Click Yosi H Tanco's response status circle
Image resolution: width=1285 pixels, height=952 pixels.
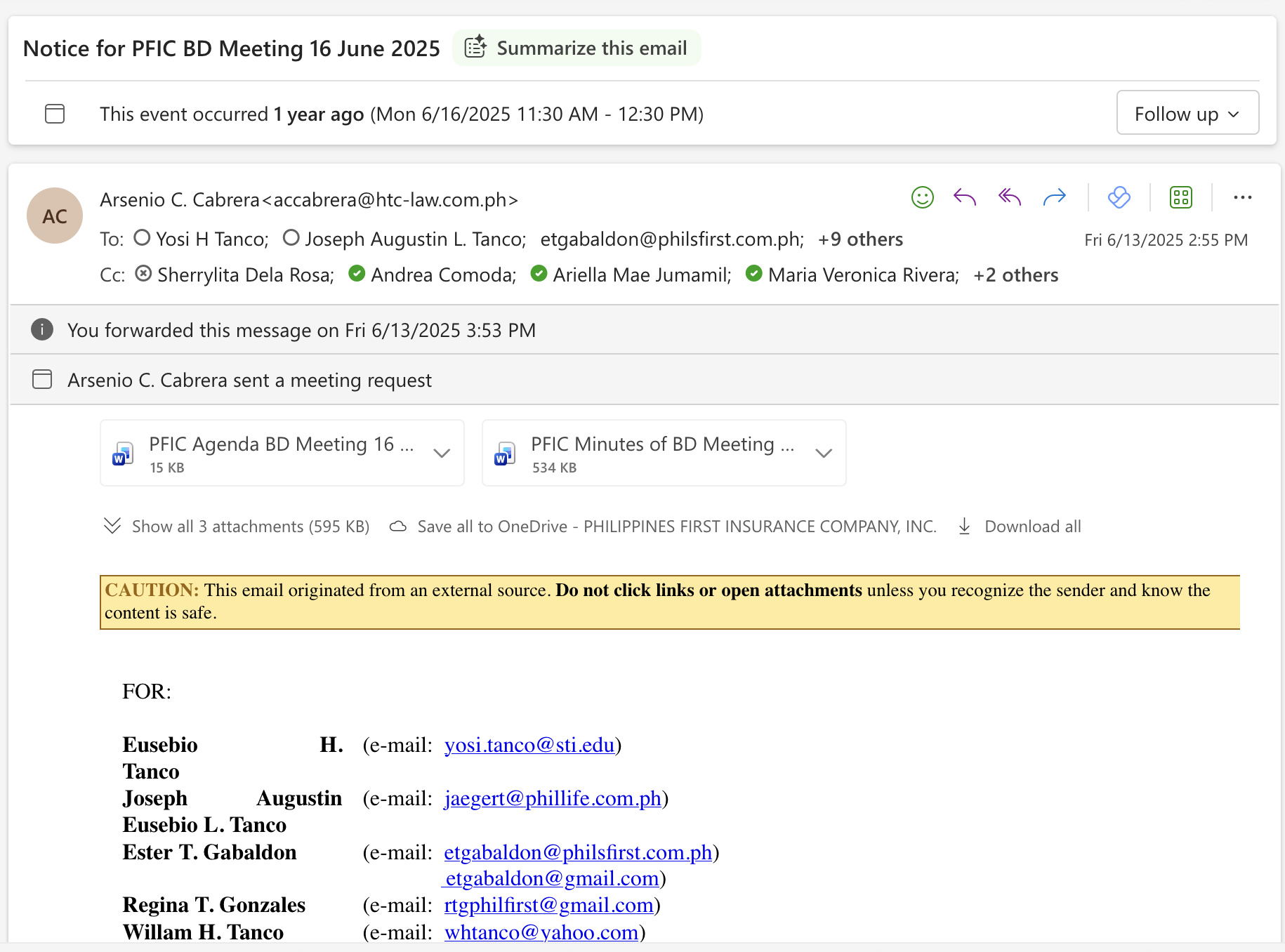click(x=142, y=238)
